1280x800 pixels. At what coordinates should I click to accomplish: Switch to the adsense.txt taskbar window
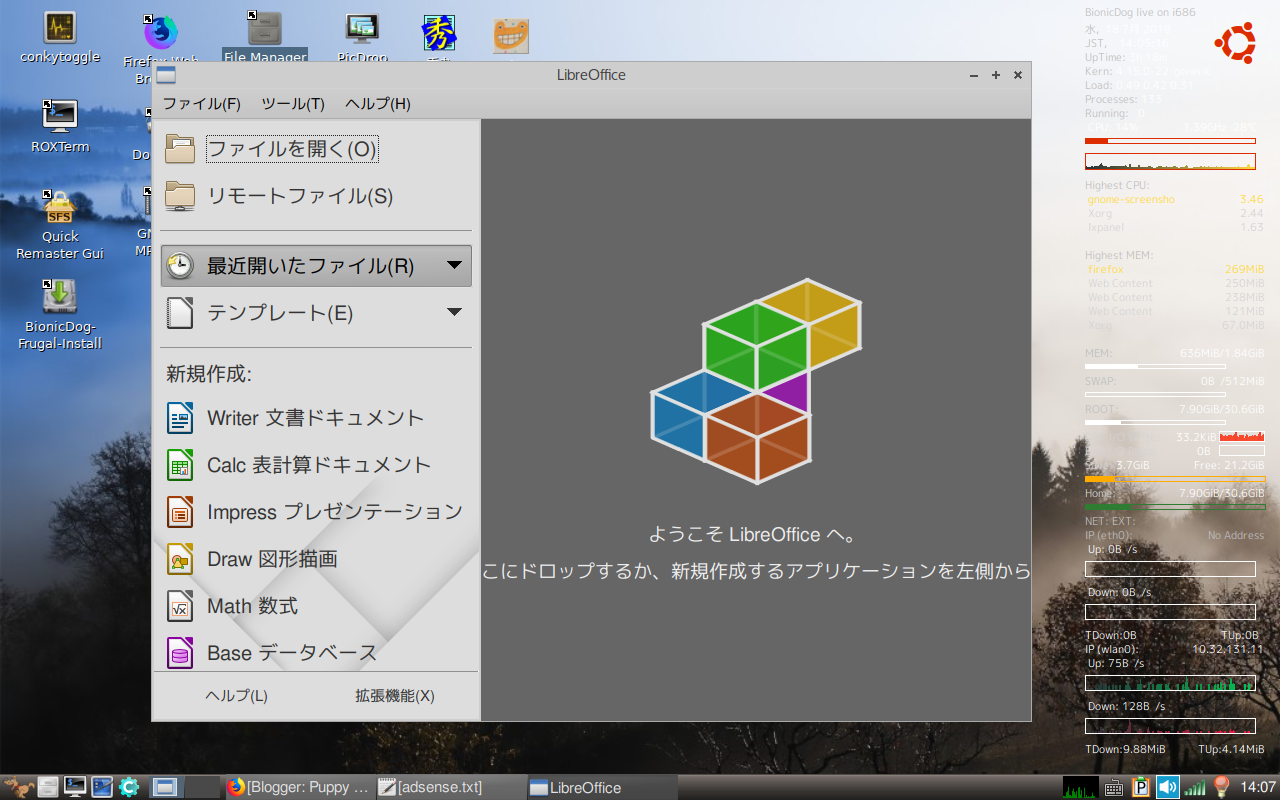click(x=449, y=787)
